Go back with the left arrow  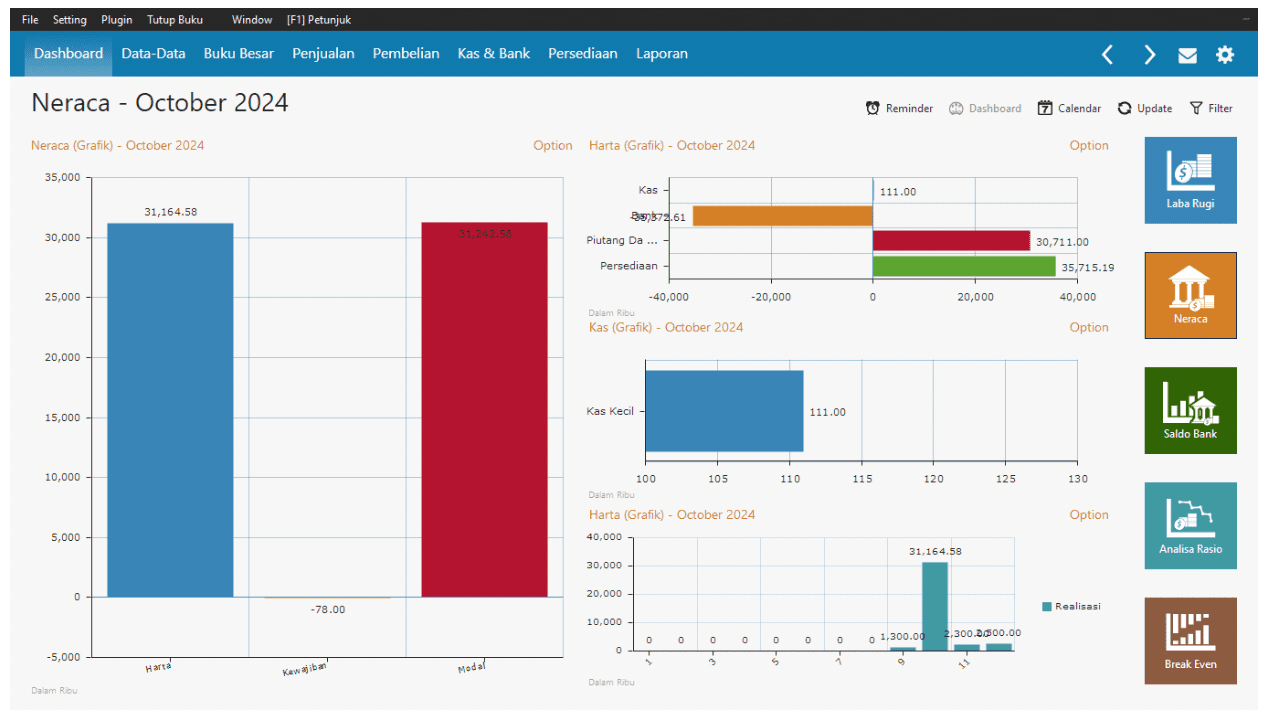tap(1107, 55)
